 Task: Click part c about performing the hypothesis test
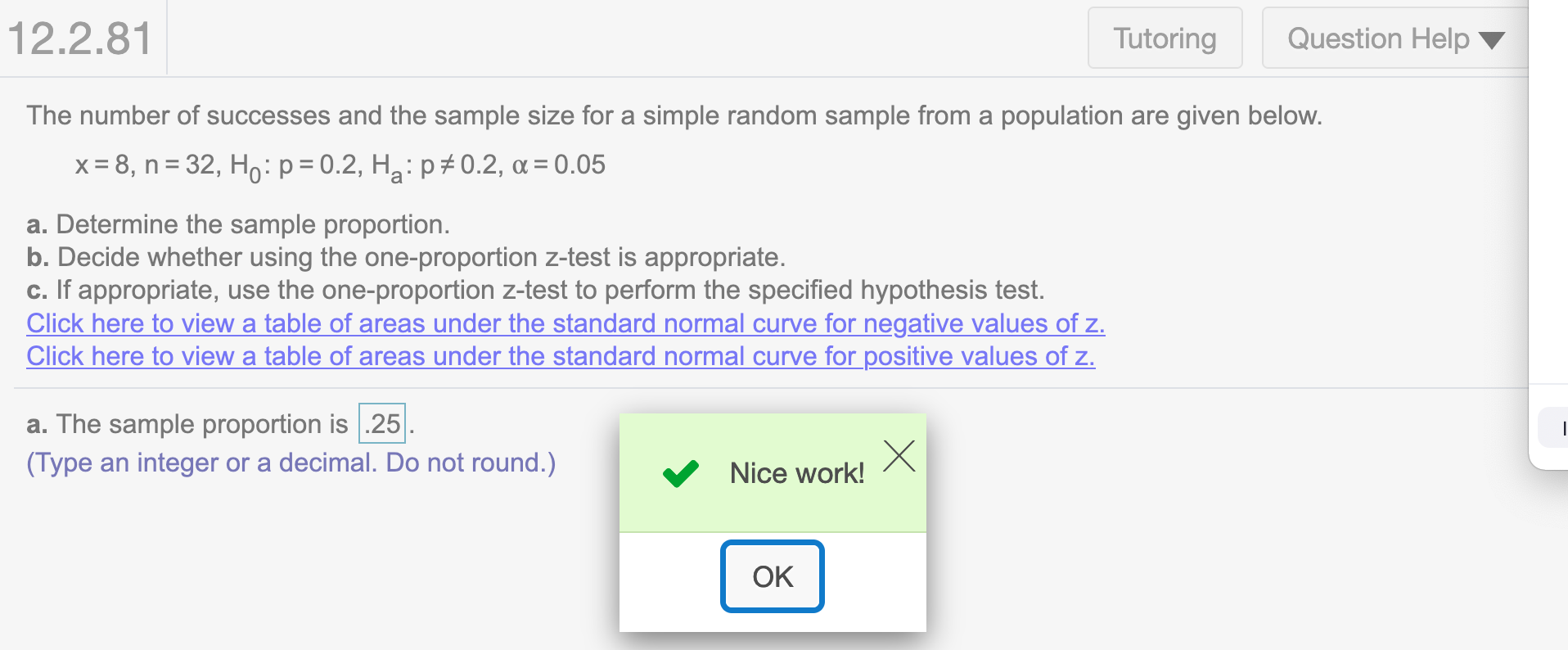[x=535, y=290]
